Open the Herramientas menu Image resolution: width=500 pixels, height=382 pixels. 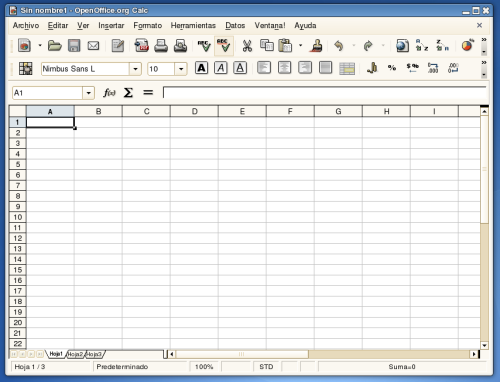tap(193, 25)
